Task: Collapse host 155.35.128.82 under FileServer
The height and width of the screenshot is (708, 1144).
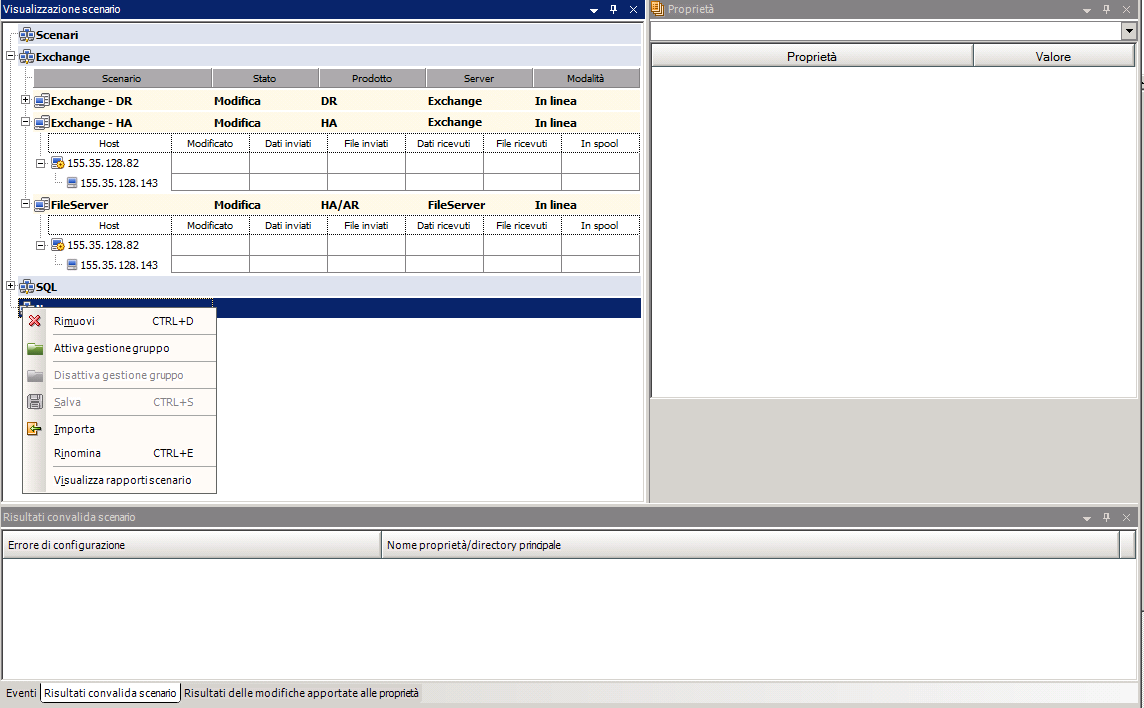Action: tap(41, 245)
